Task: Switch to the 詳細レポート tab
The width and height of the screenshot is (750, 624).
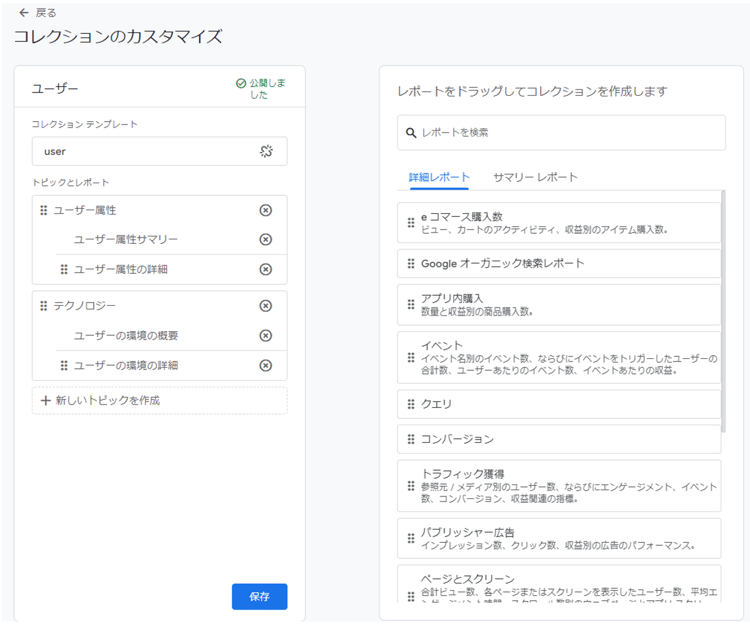Action: (439, 177)
